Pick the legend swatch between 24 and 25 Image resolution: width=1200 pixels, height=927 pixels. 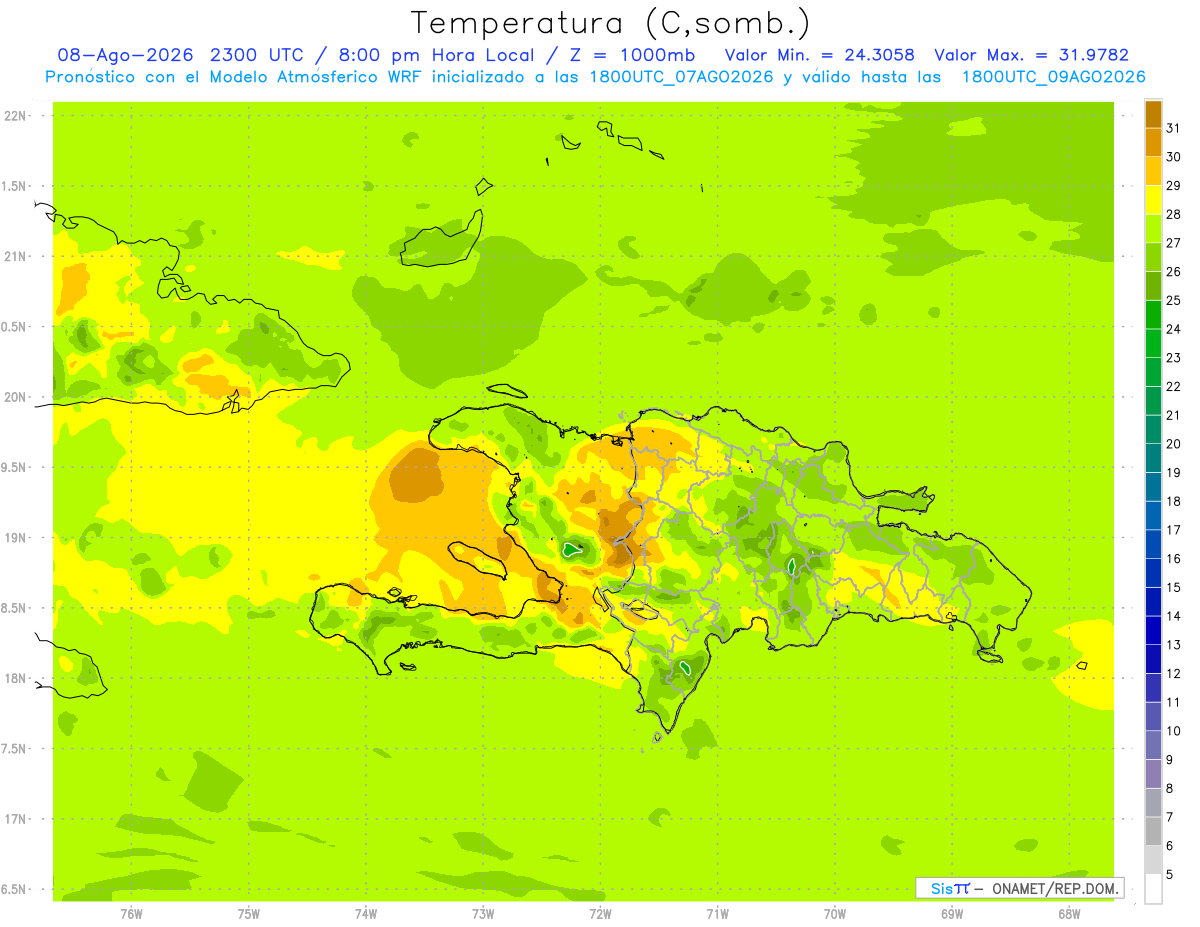tap(1154, 314)
